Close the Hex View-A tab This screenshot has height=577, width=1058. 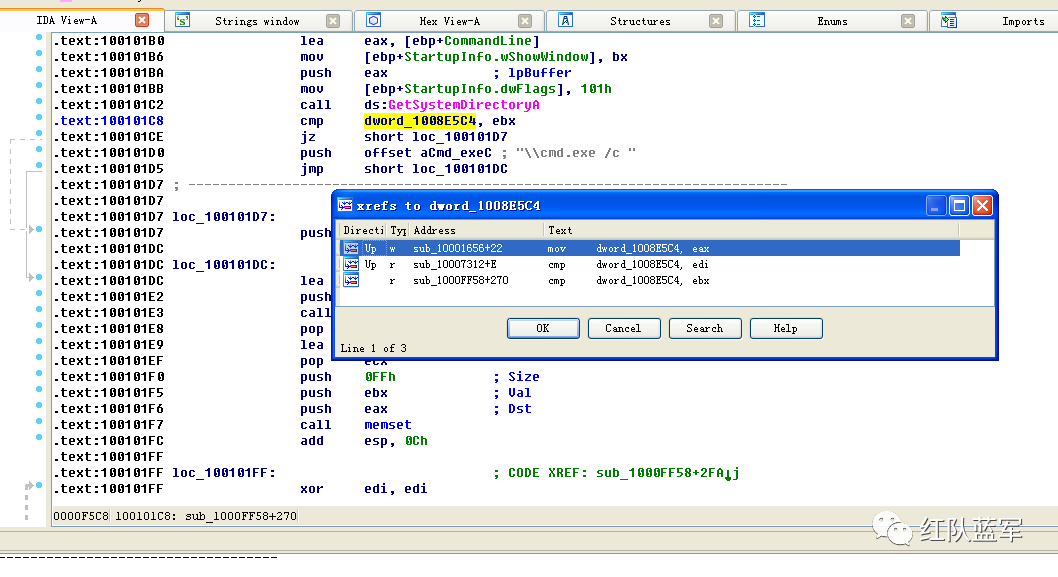point(525,21)
